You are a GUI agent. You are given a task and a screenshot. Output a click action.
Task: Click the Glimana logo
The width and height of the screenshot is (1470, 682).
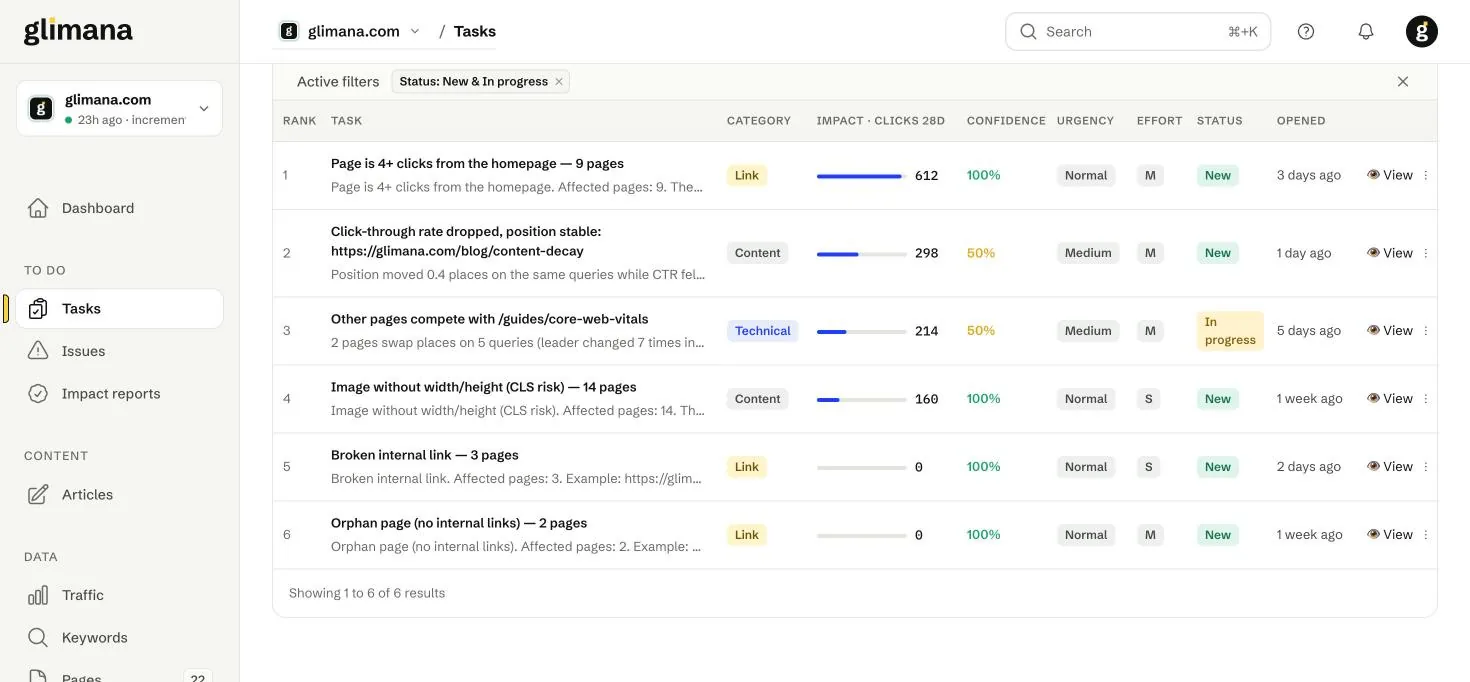coord(78,31)
